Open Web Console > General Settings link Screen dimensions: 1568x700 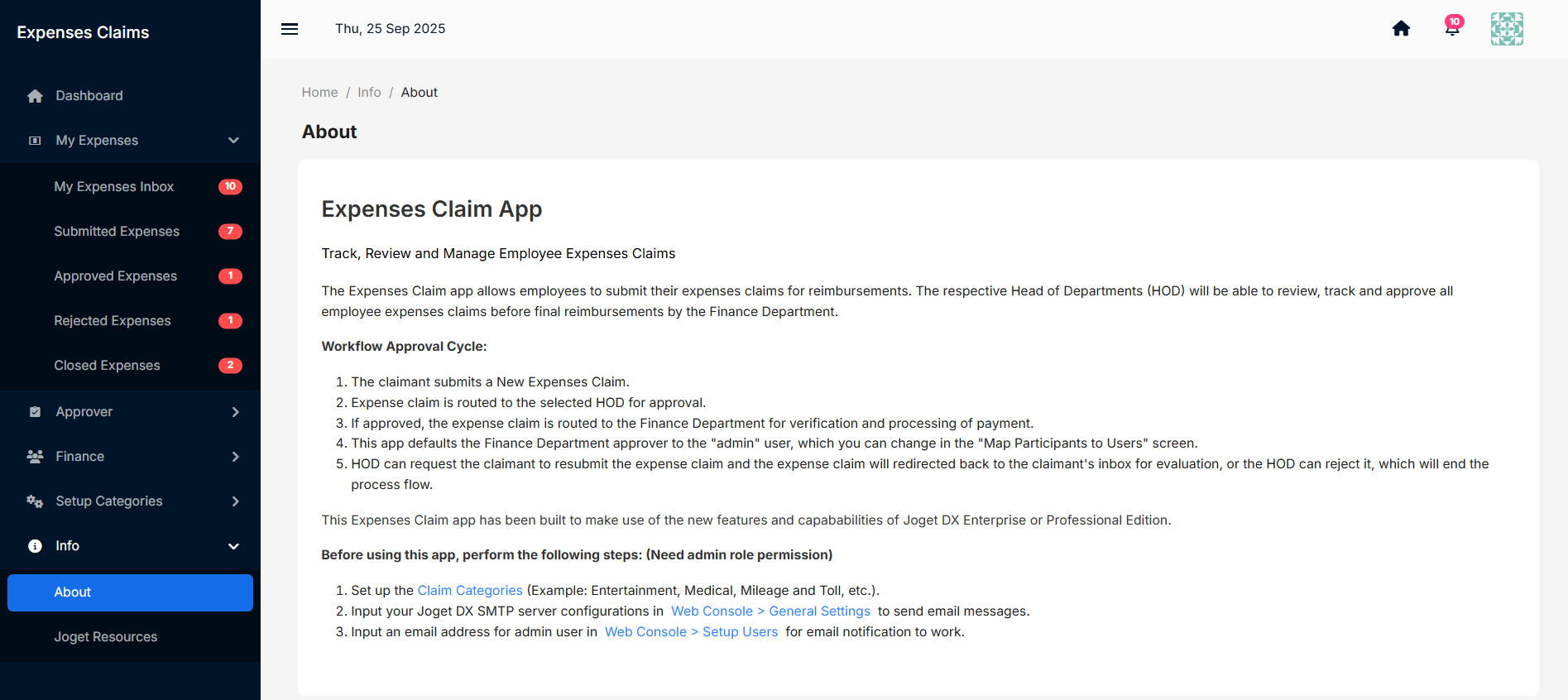770,611
